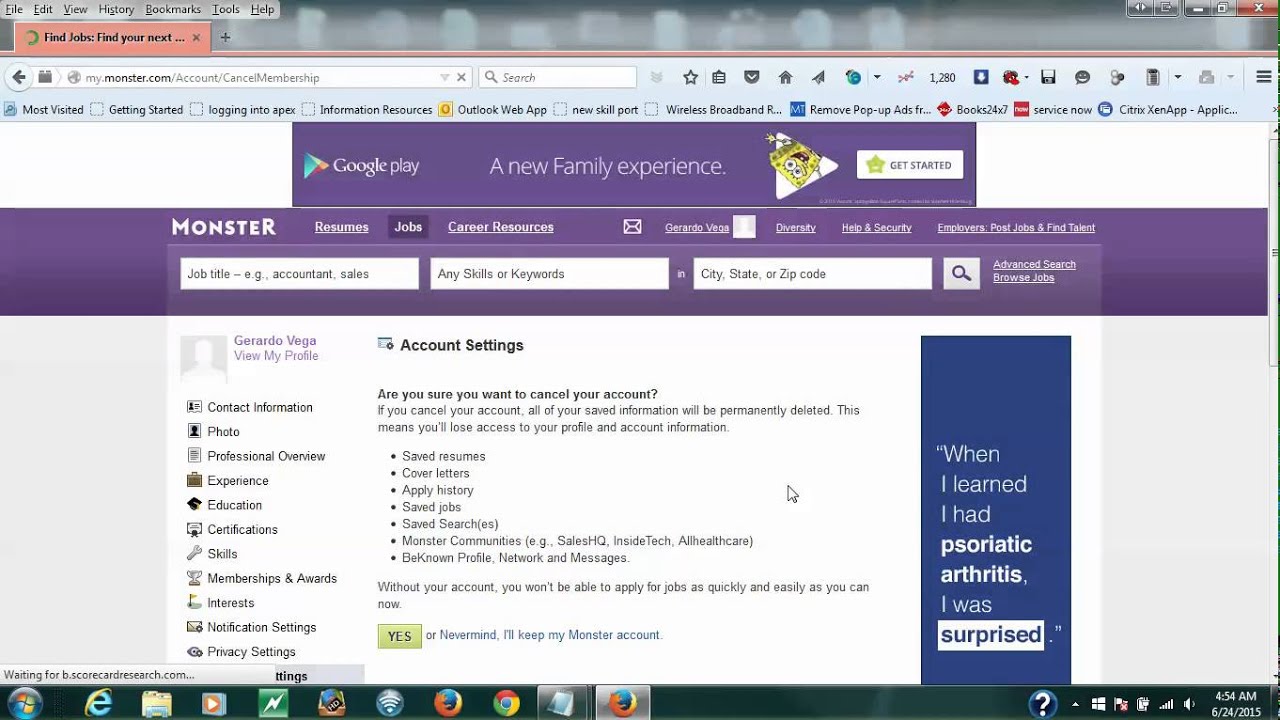Open the Firefox hamburger menu
The width and height of the screenshot is (1280, 720).
pyautogui.click(x=1264, y=77)
